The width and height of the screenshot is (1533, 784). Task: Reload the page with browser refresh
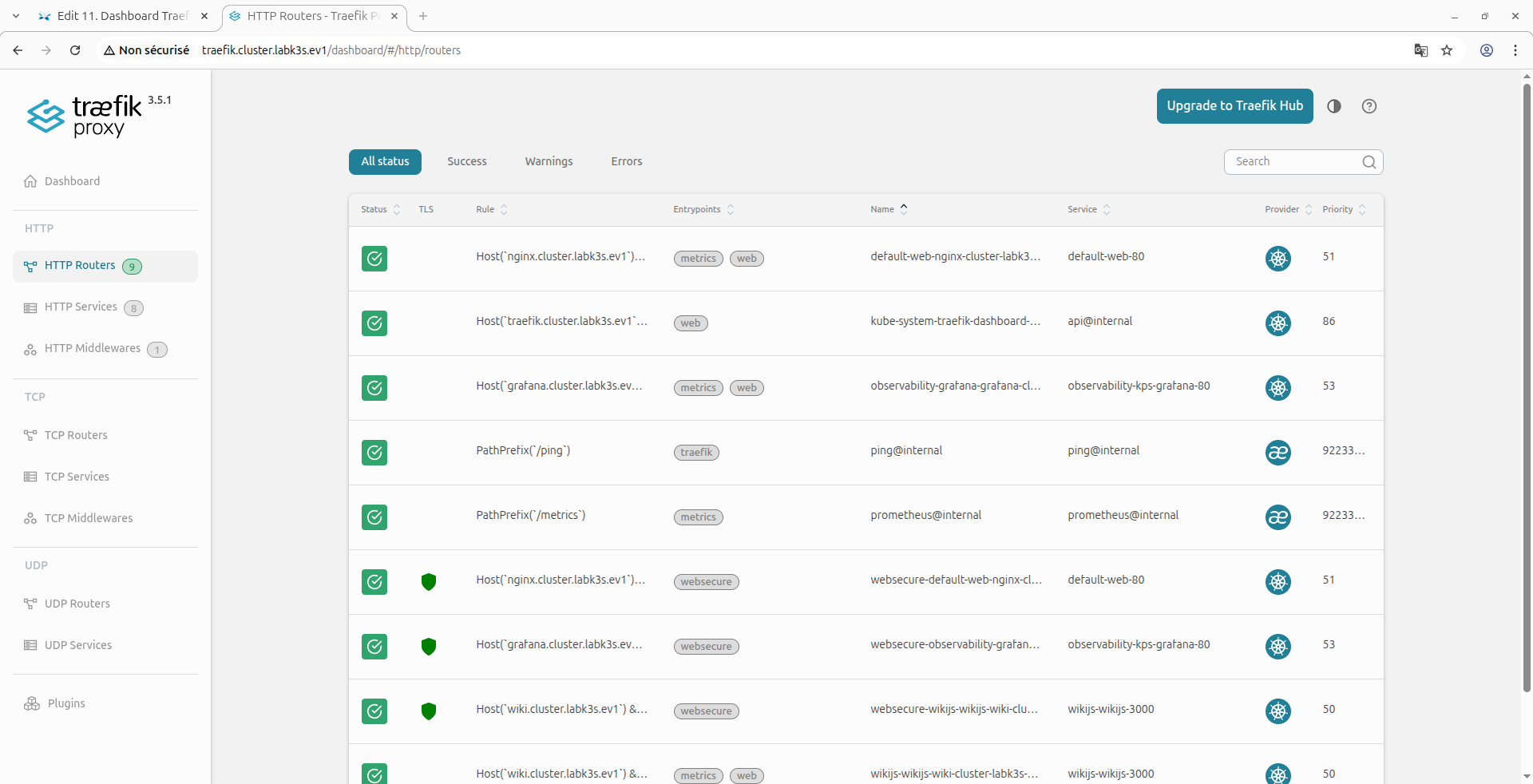point(75,50)
